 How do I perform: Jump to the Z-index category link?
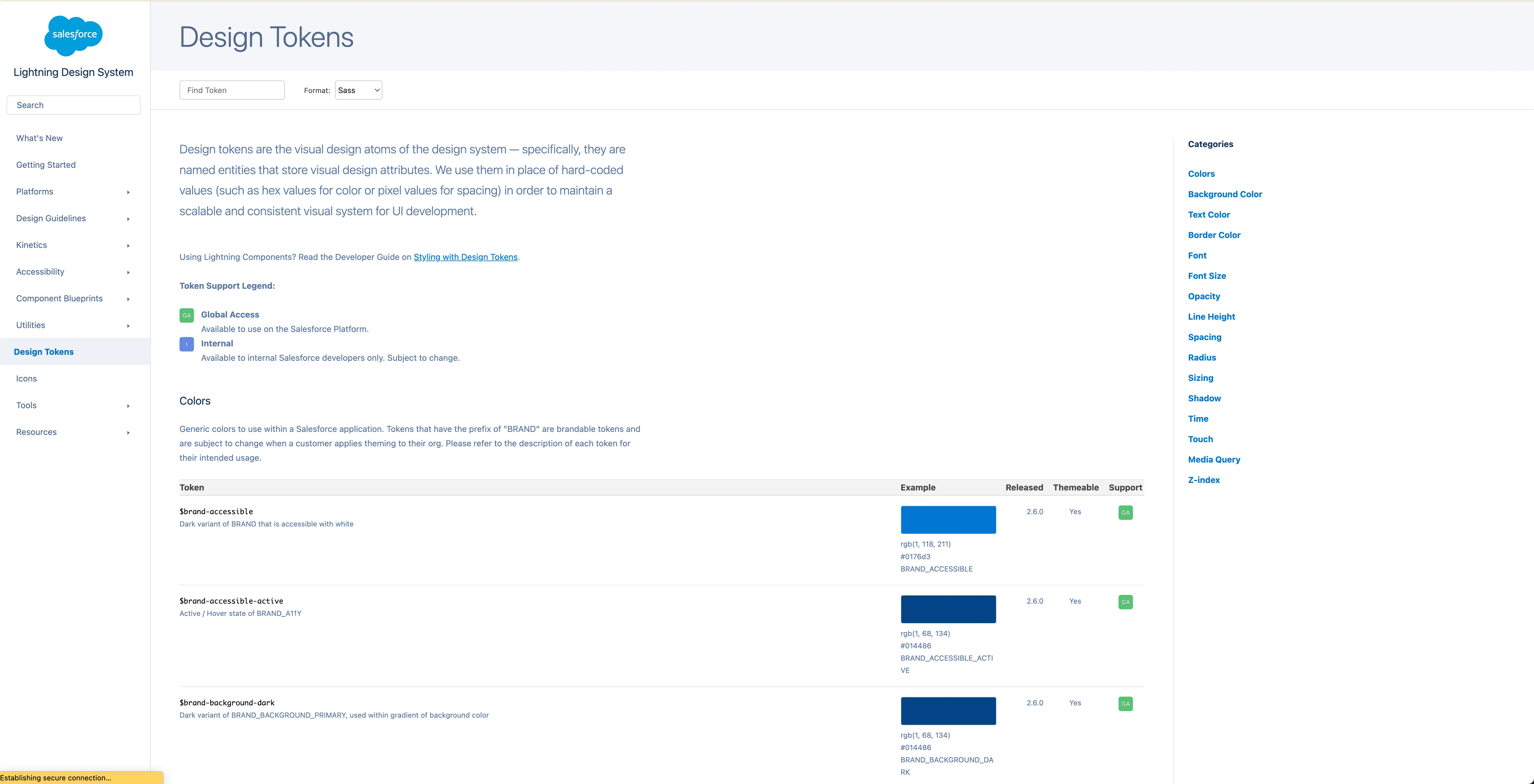coord(1203,480)
